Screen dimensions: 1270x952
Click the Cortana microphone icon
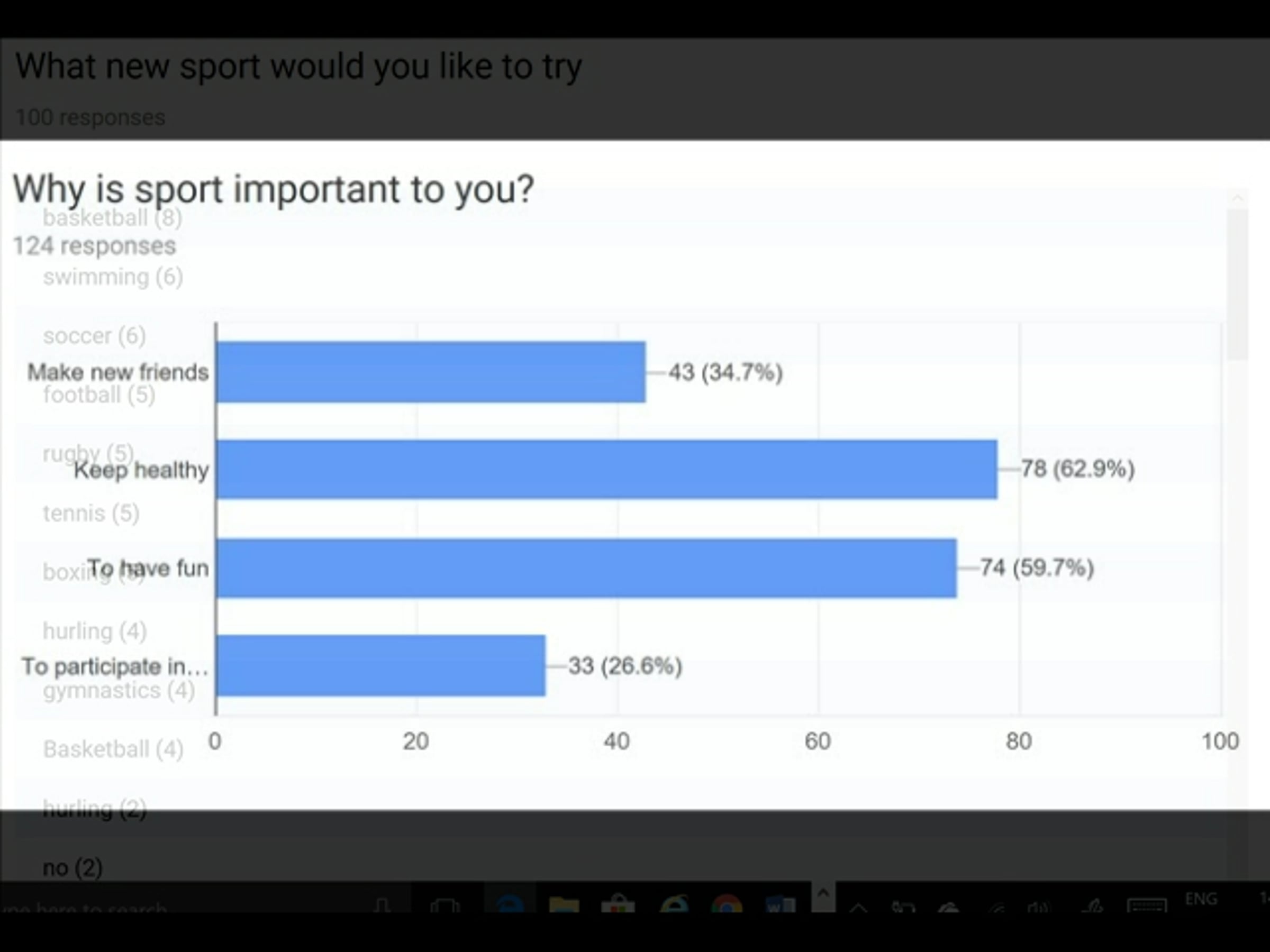point(382,905)
